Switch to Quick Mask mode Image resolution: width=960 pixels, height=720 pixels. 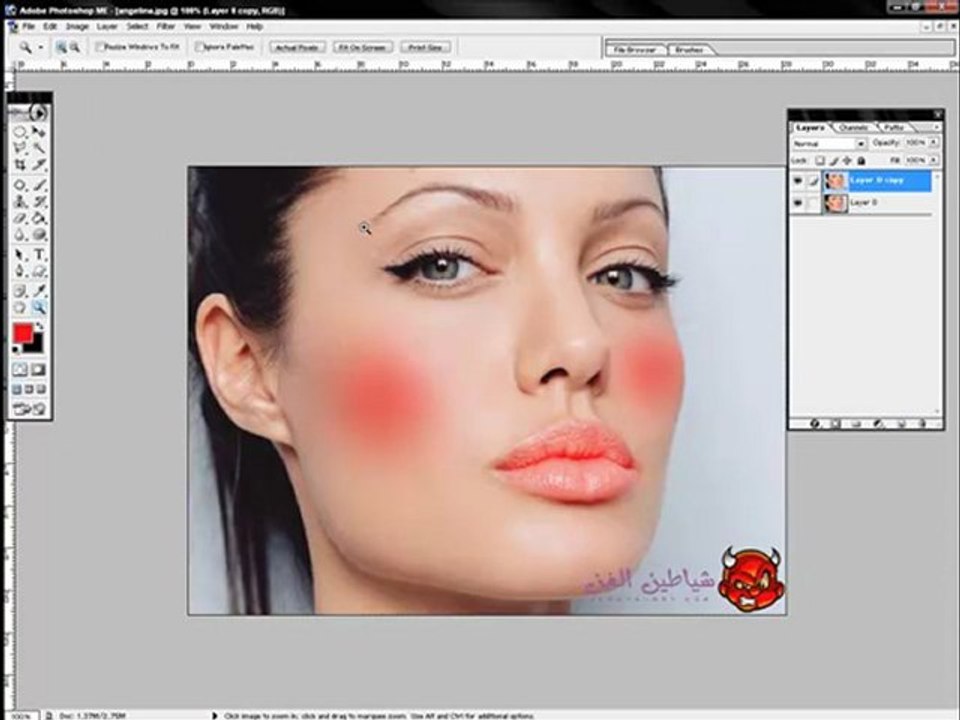pyautogui.click(x=38, y=370)
